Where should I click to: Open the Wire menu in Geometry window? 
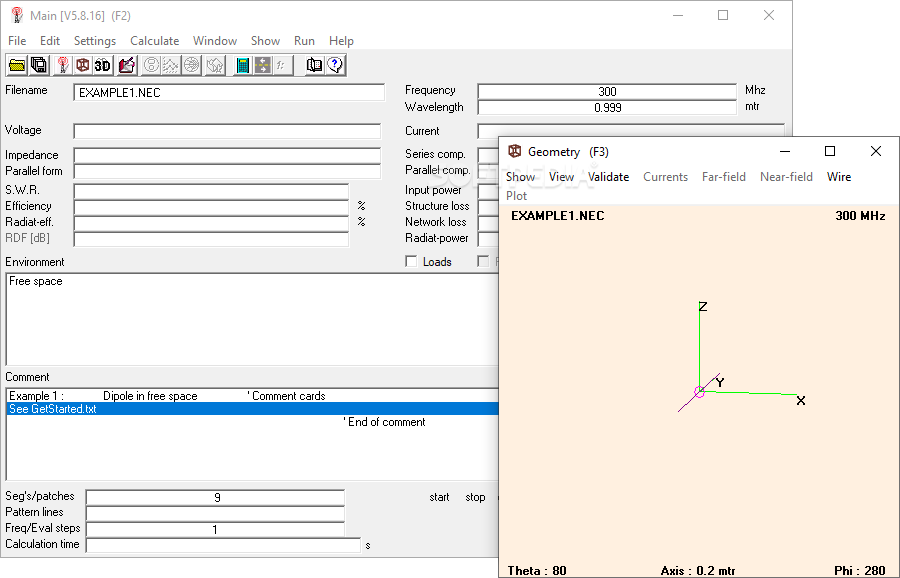839,177
